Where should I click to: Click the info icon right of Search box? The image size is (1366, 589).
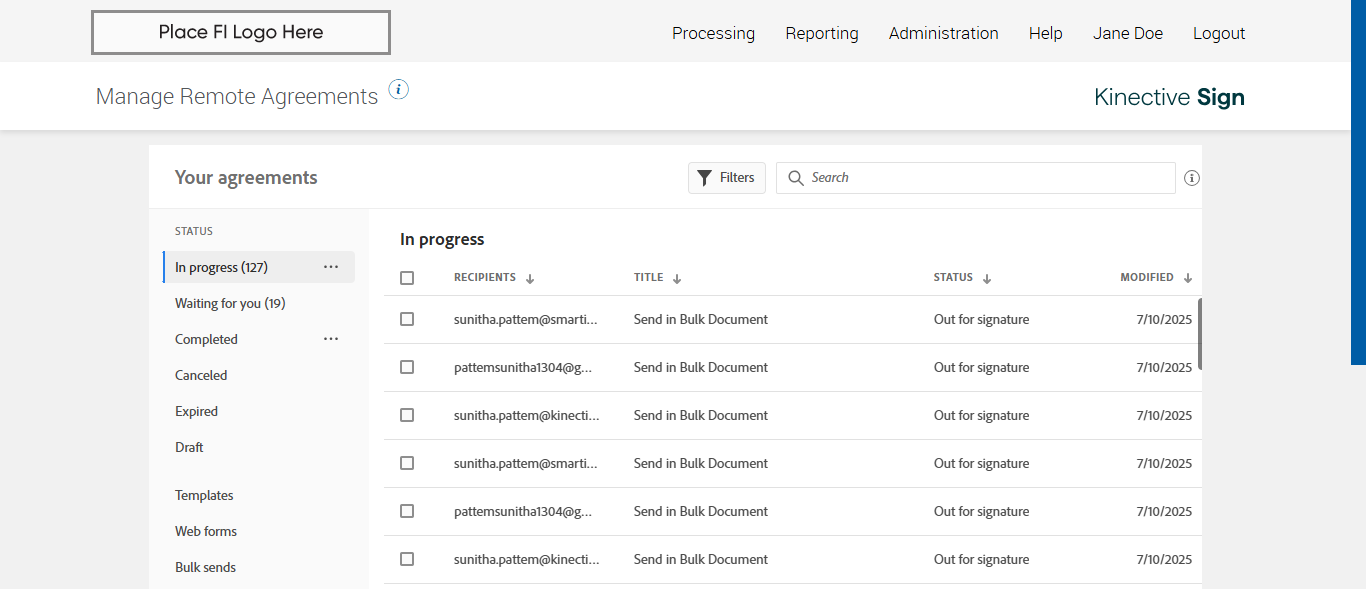[x=1191, y=178]
